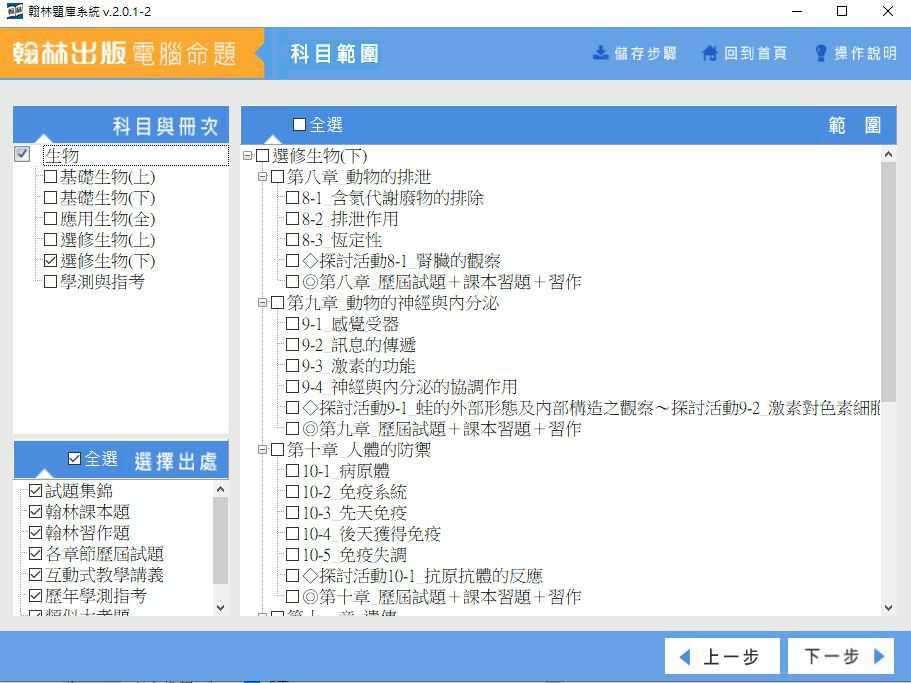Uncheck the 生物 subject checkbox
The width and height of the screenshot is (911, 683).
[x=22, y=154]
